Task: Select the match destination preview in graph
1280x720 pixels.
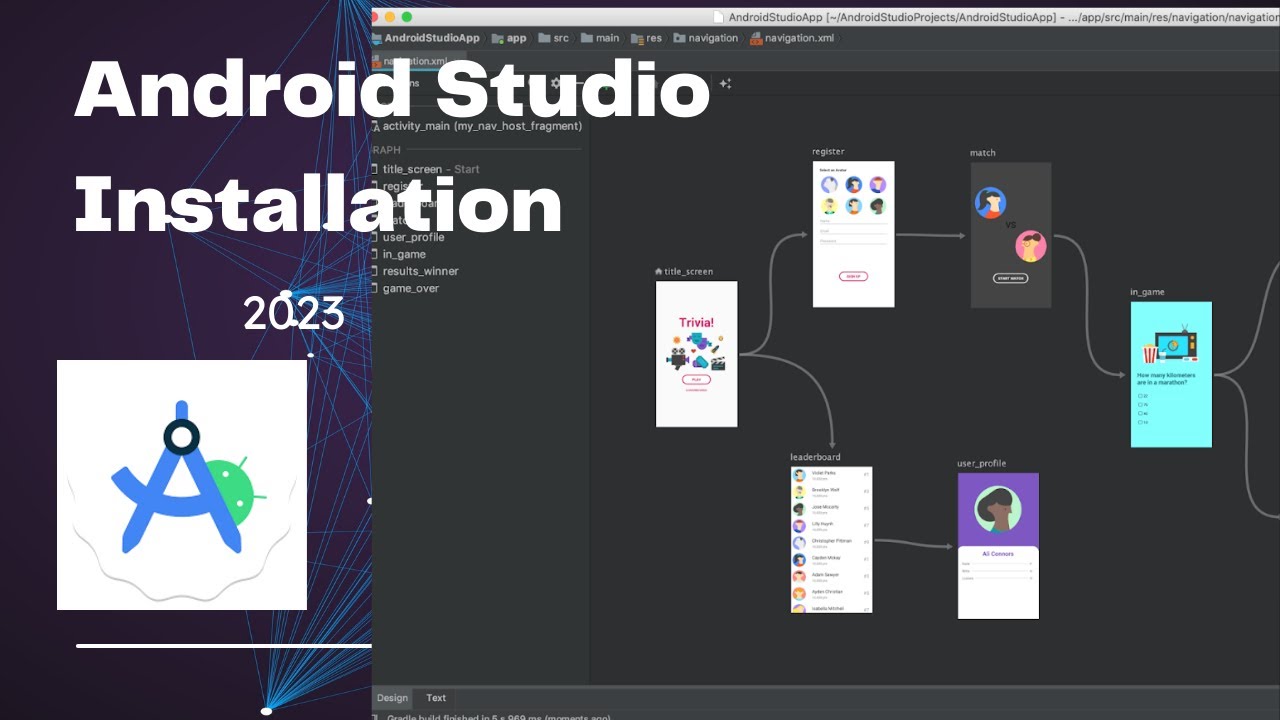Action: point(1011,235)
